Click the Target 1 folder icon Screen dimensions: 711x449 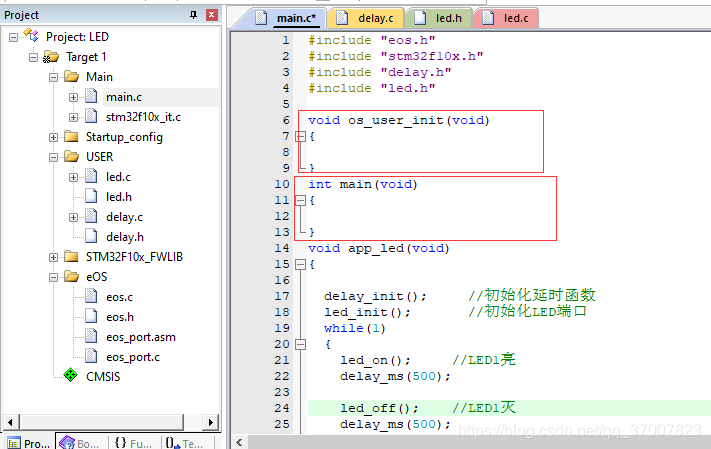coord(51,57)
